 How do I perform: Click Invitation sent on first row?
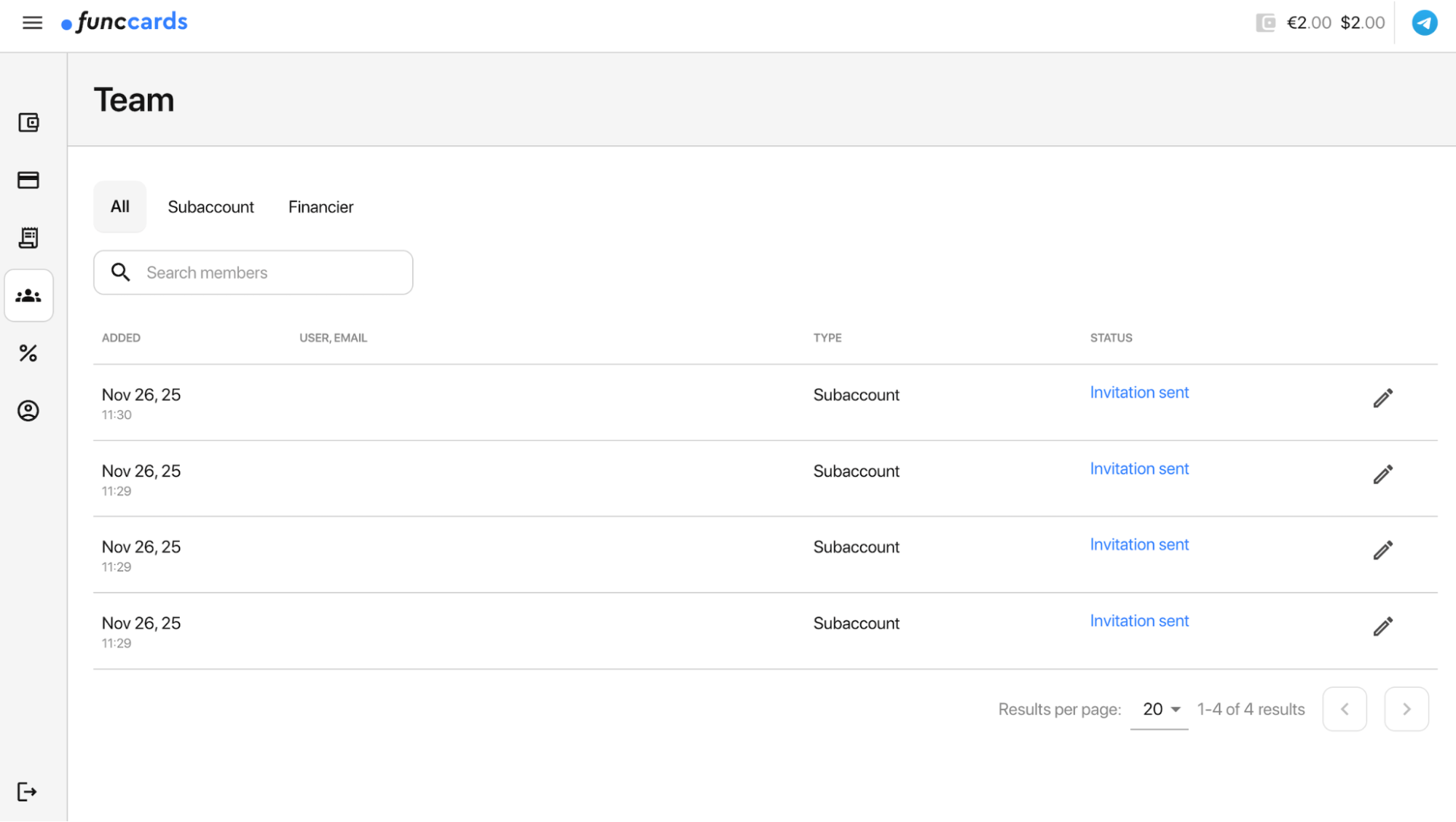(x=1138, y=393)
